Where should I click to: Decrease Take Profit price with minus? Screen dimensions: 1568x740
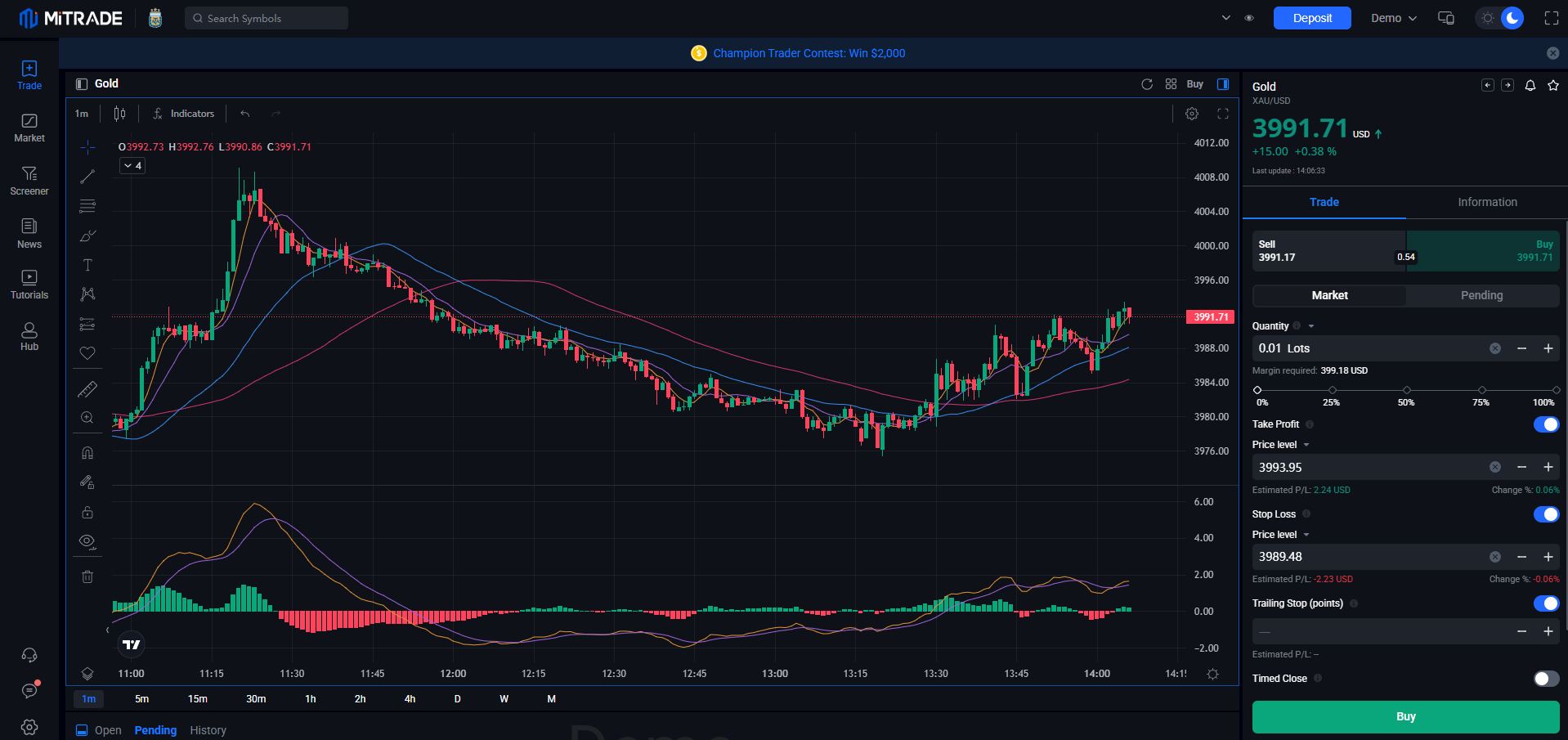pyautogui.click(x=1521, y=467)
